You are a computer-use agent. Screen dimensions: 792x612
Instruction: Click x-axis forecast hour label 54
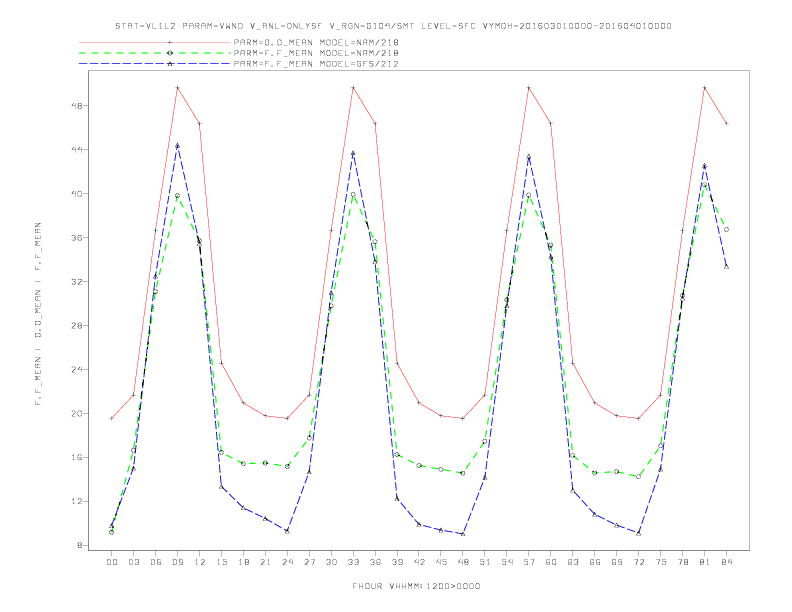click(507, 562)
